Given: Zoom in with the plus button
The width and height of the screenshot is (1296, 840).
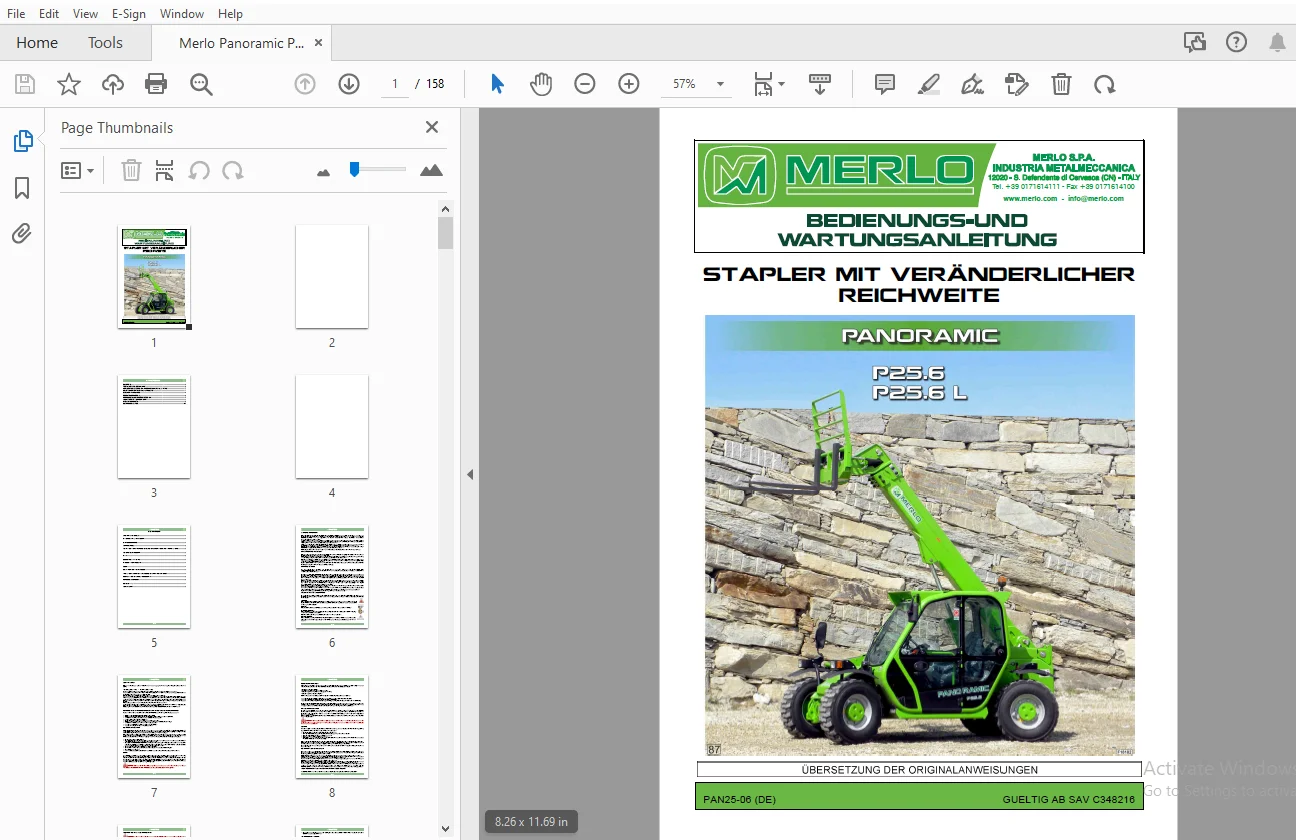Looking at the screenshot, I should [x=629, y=84].
